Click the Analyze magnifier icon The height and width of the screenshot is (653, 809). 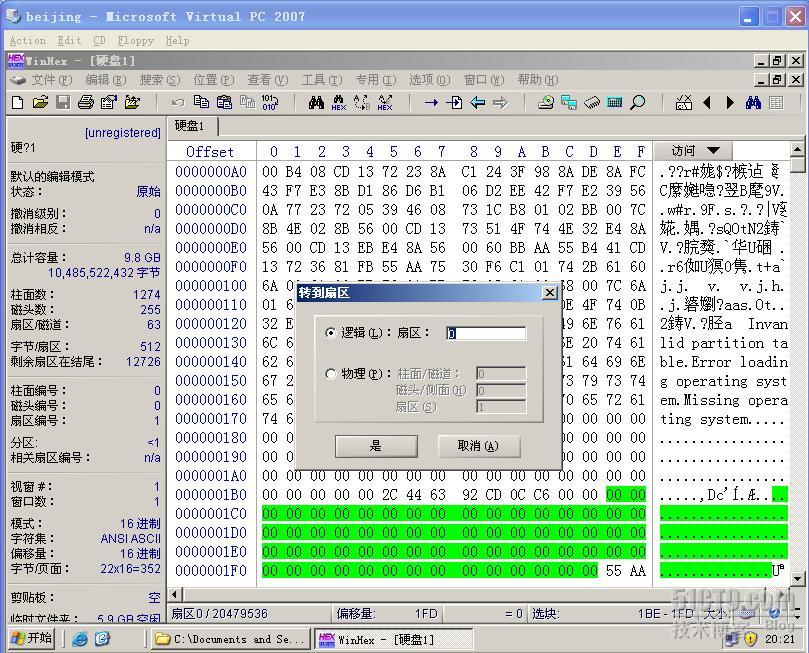point(638,102)
